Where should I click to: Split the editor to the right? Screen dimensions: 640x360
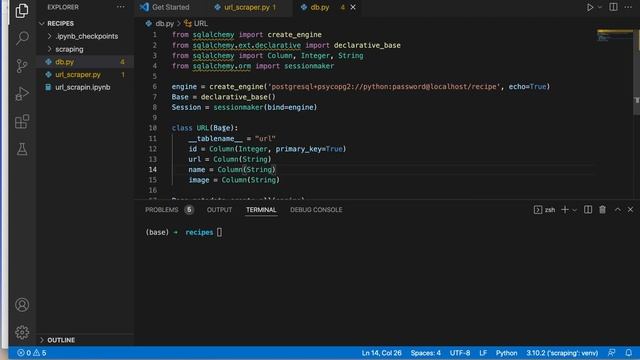613,7
